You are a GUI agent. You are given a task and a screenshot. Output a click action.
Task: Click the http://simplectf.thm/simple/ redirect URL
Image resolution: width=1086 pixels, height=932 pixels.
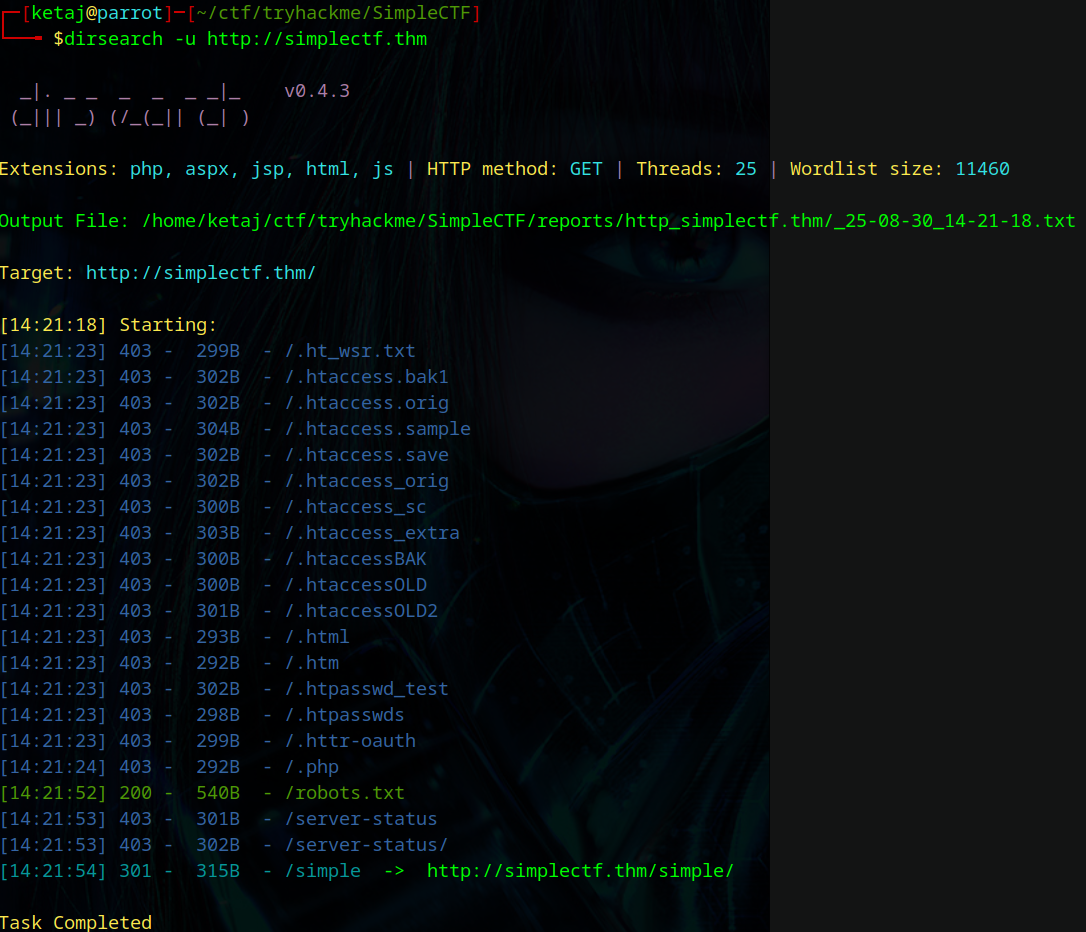pos(580,871)
